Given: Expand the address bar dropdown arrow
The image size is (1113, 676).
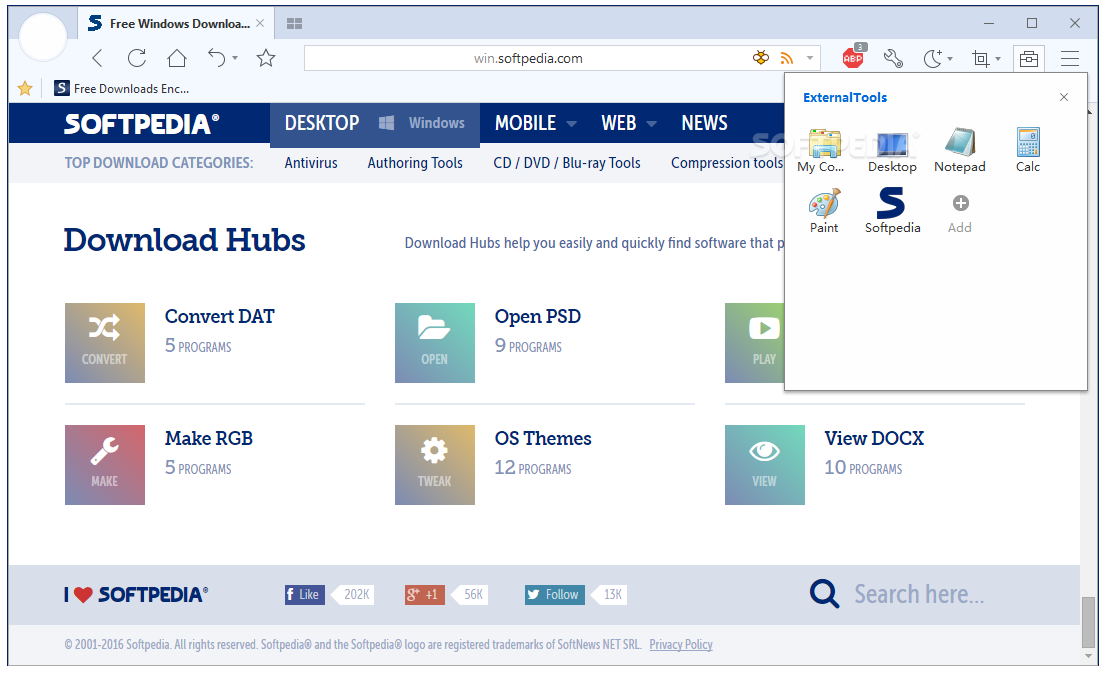Looking at the screenshot, I should 809,58.
